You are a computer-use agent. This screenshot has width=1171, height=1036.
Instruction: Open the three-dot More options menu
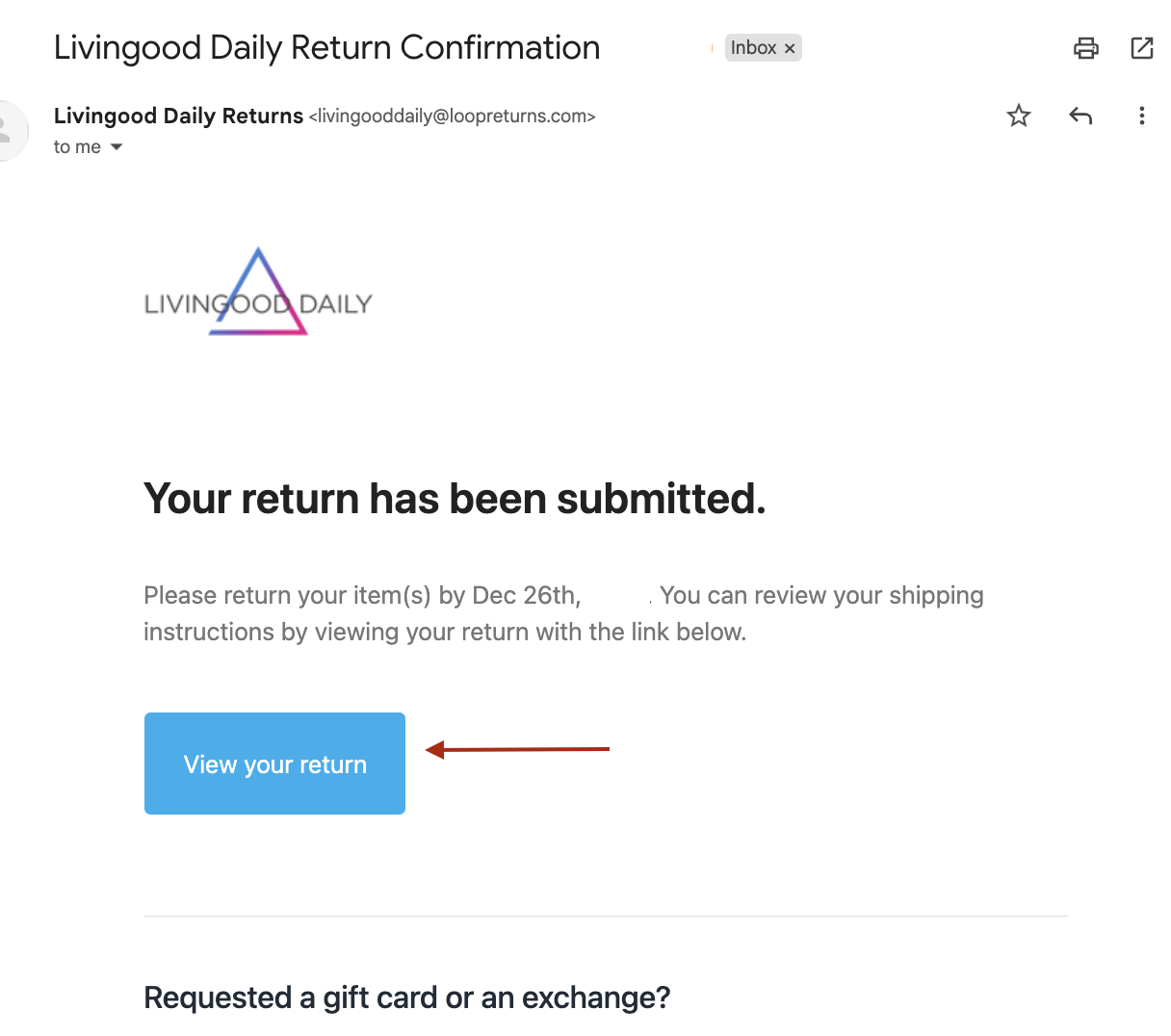[x=1142, y=117]
